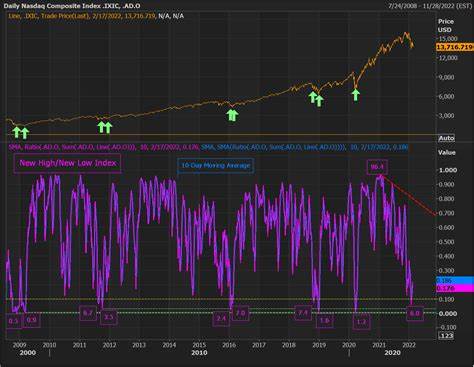This screenshot has height=367, width=474.
Task: Click the -0.100 value axis tick
Action: click(447, 327)
